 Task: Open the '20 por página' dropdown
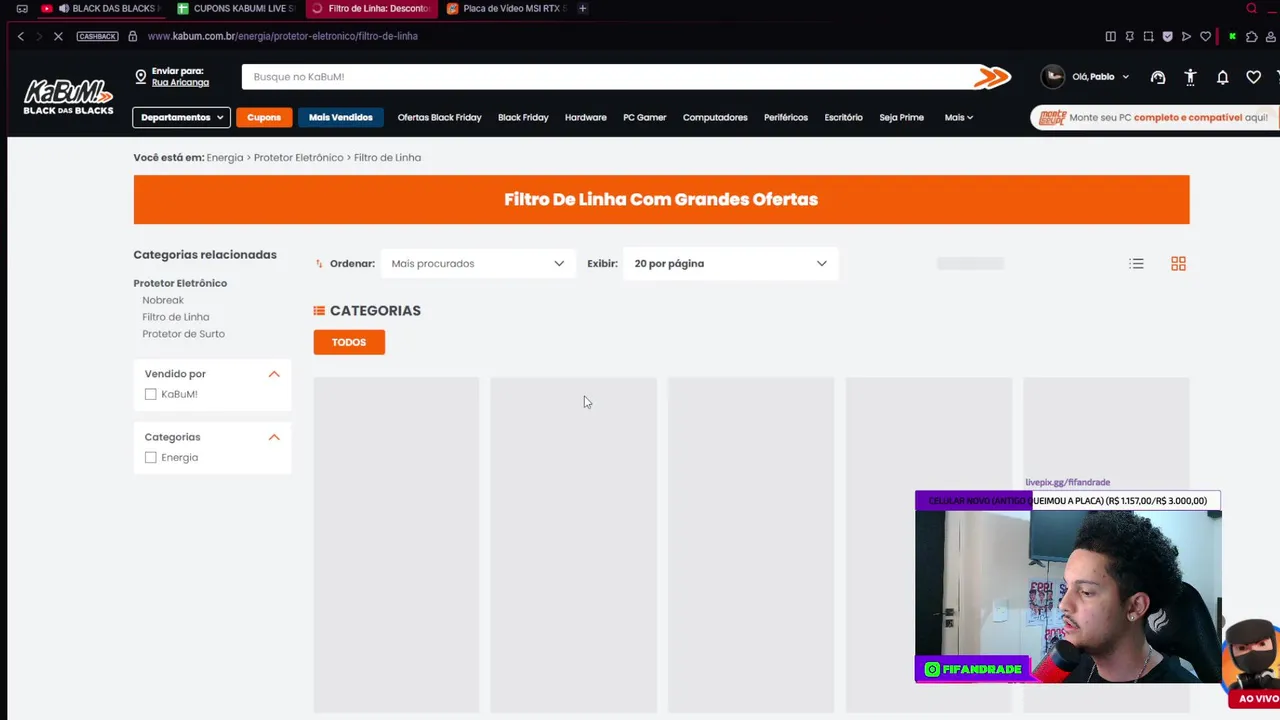pos(730,263)
